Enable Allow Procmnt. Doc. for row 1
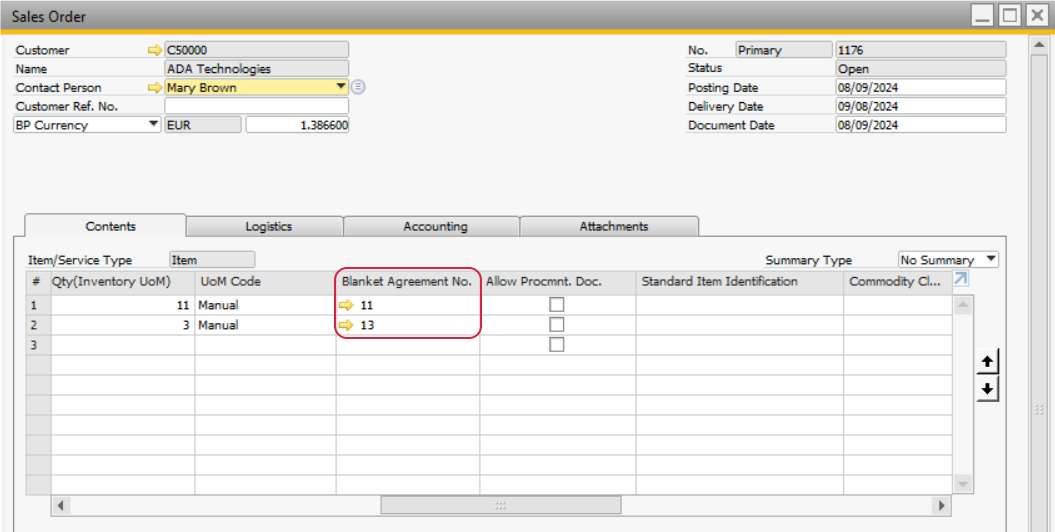Viewport: 1055px width, 532px height. [x=557, y=305]
